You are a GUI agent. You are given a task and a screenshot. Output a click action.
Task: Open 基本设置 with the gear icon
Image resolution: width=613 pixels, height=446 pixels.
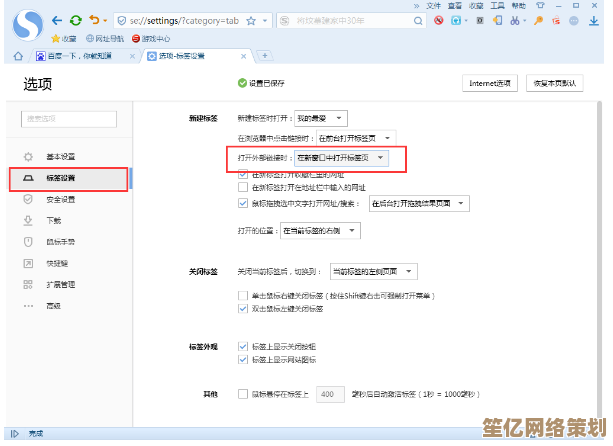coord(60,157)
